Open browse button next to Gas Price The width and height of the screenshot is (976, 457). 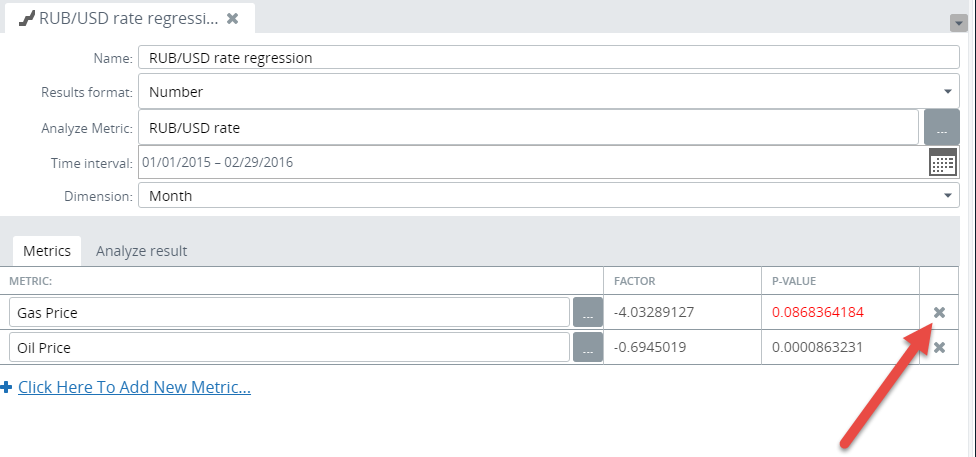coord(588,314)
